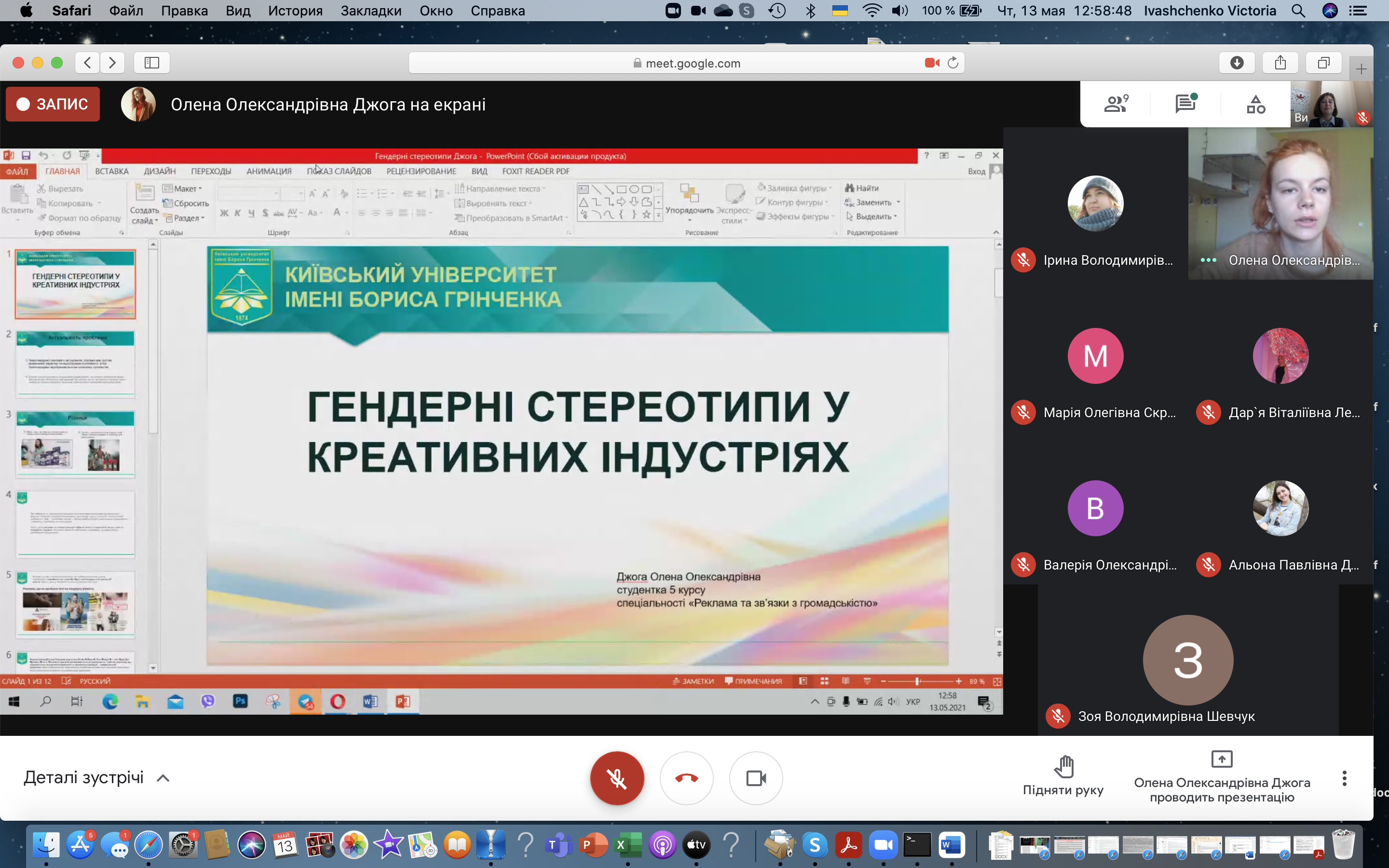Open the История menu

click(295, 11)
